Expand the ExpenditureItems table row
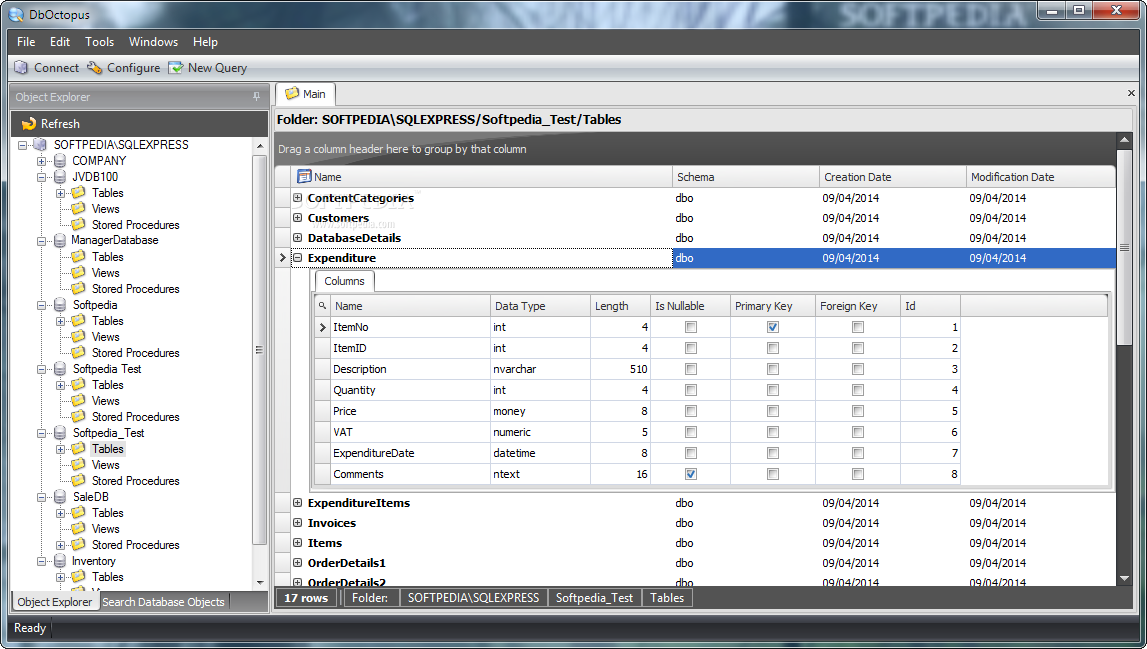 point(298,503)
